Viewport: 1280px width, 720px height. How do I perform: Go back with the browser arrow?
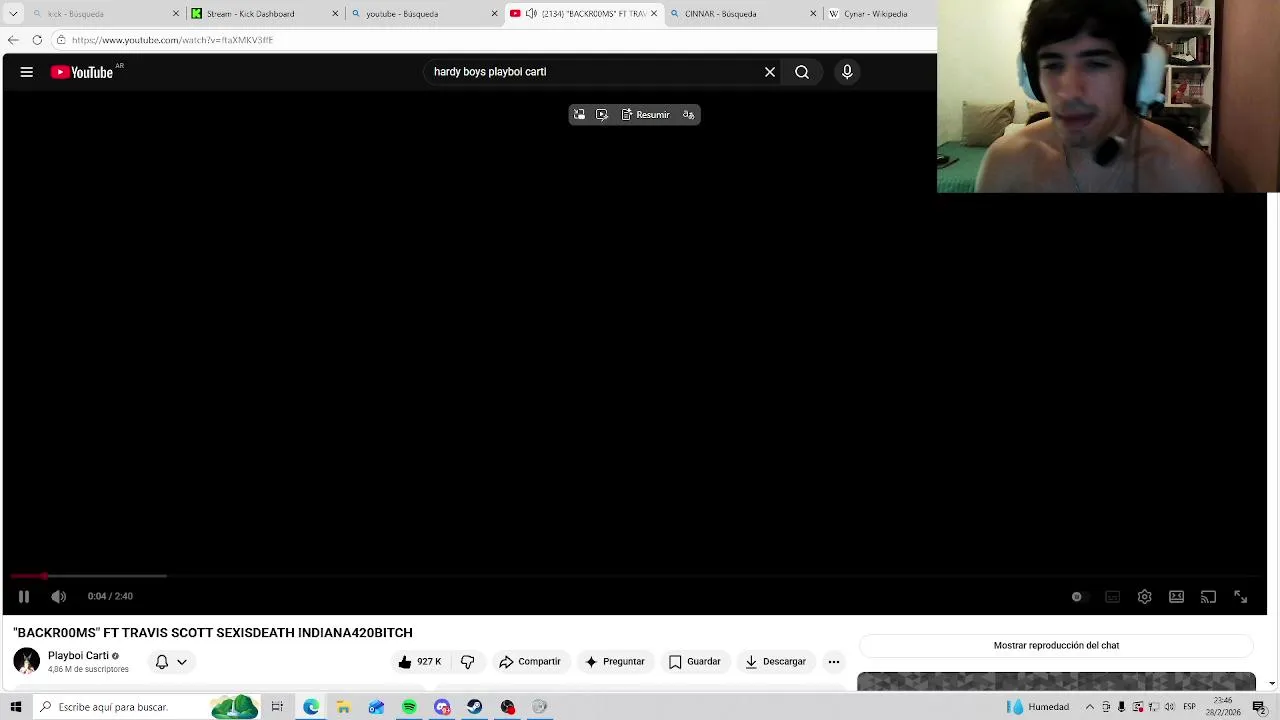(13, 40)
